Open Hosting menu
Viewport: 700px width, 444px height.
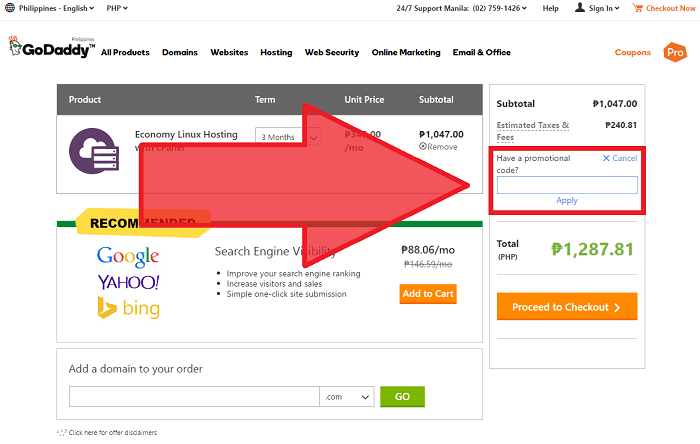click(x=276, y=52)
